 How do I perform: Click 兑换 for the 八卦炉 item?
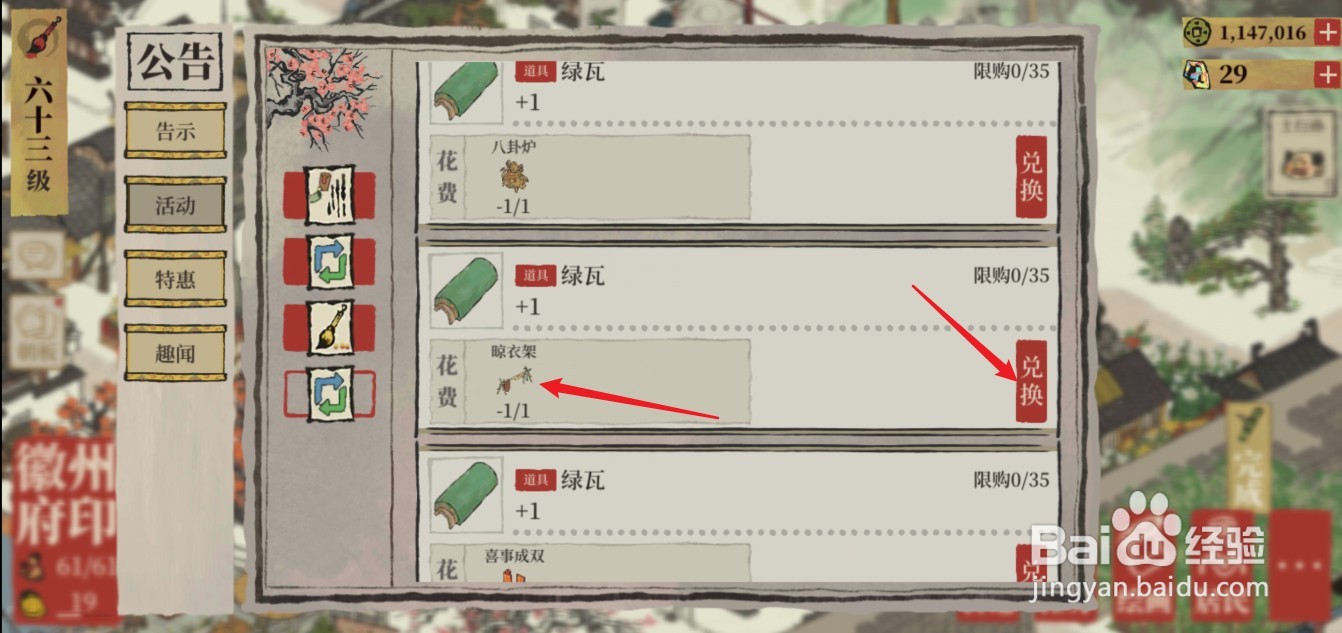click(x=1031, y=176)
